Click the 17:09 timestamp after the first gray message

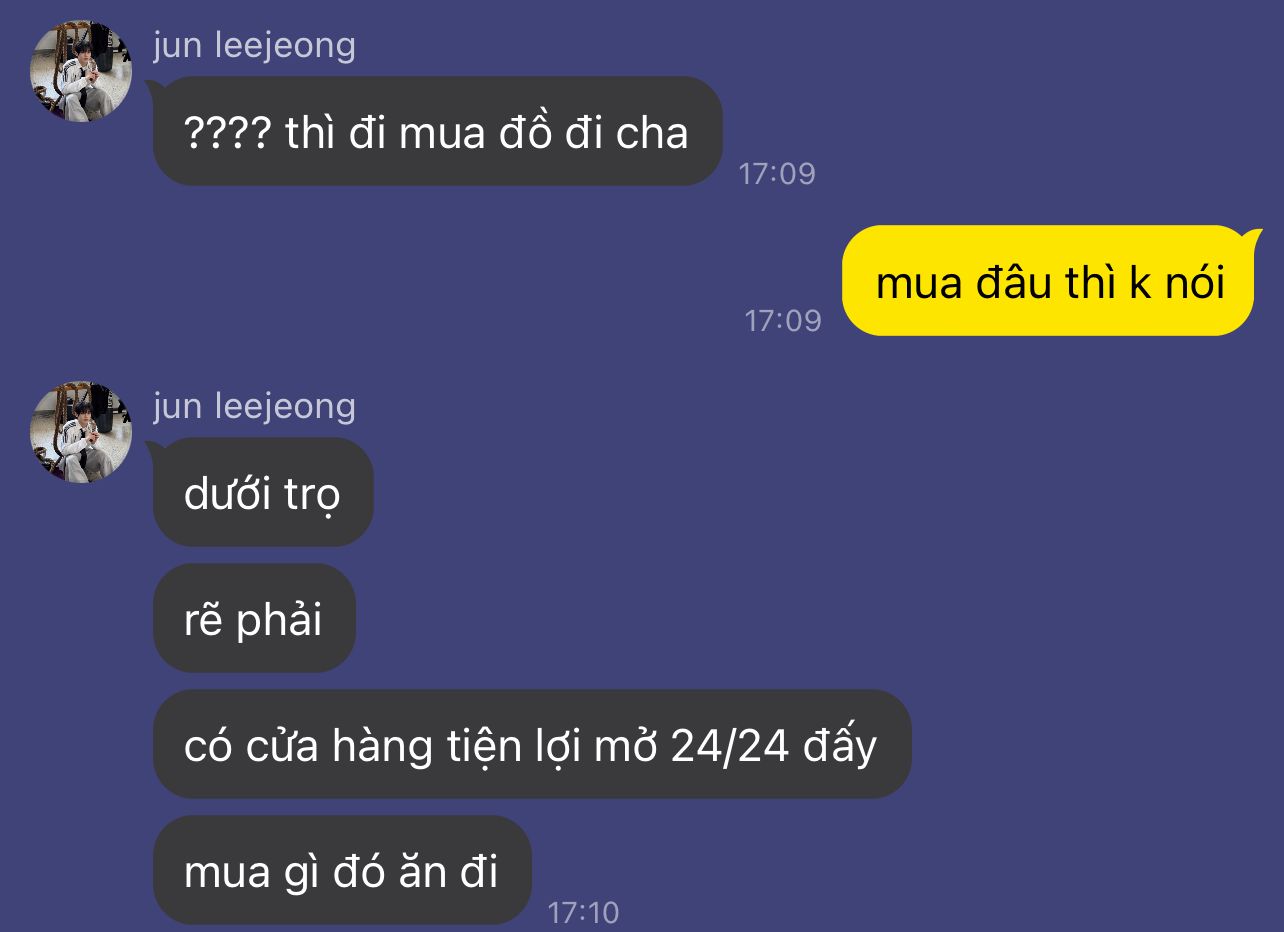pos(777,174)
